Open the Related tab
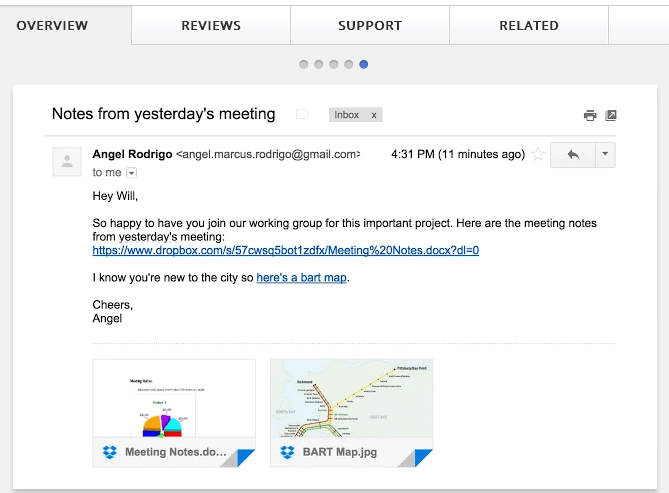This screenshot has width=669, height=493. 529,25
